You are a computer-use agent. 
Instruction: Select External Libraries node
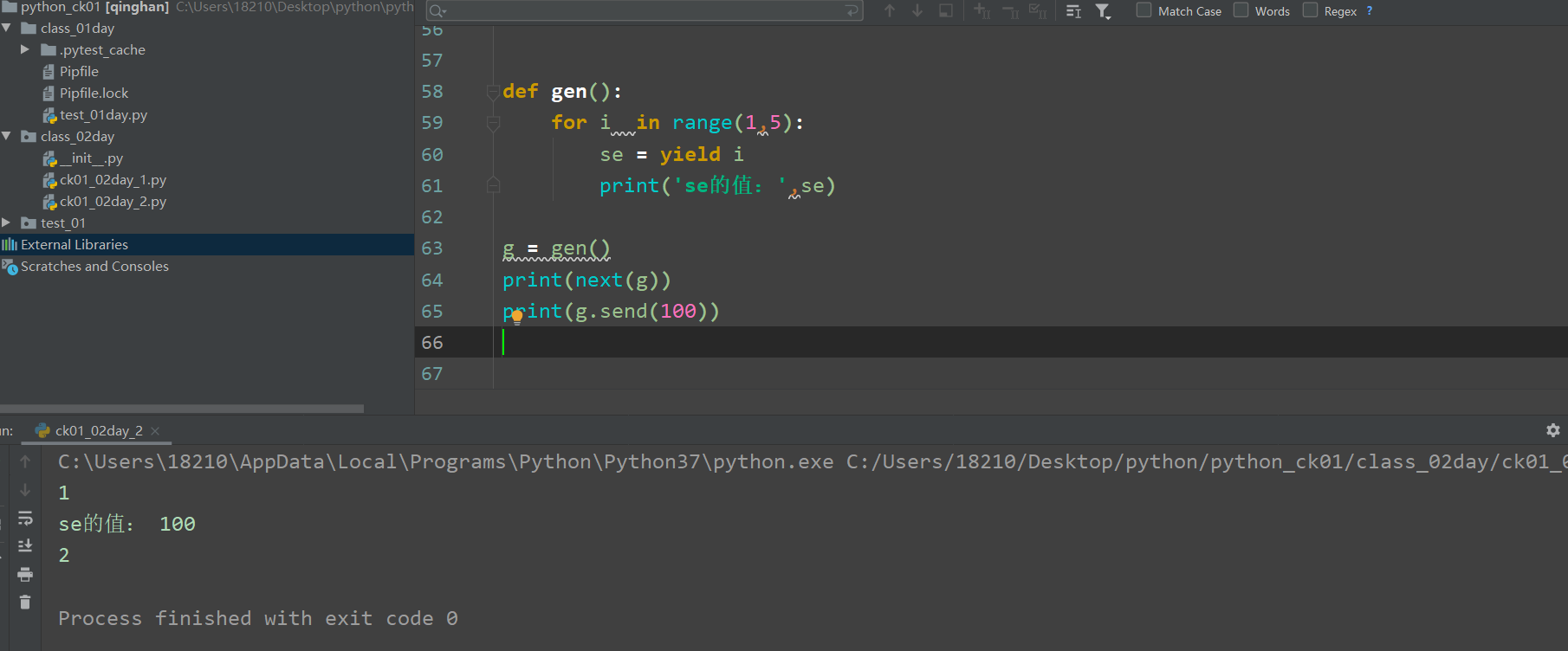[x=75, y=244]
